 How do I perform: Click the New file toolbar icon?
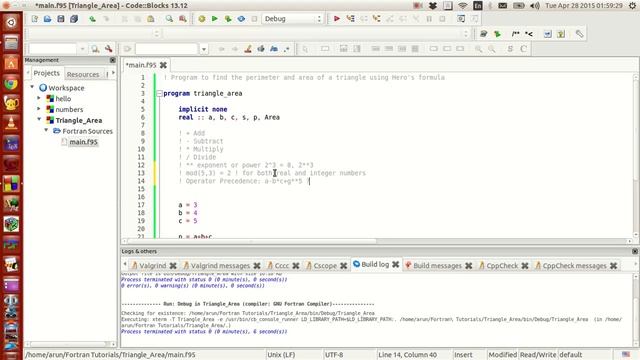[x=35, y=19]
